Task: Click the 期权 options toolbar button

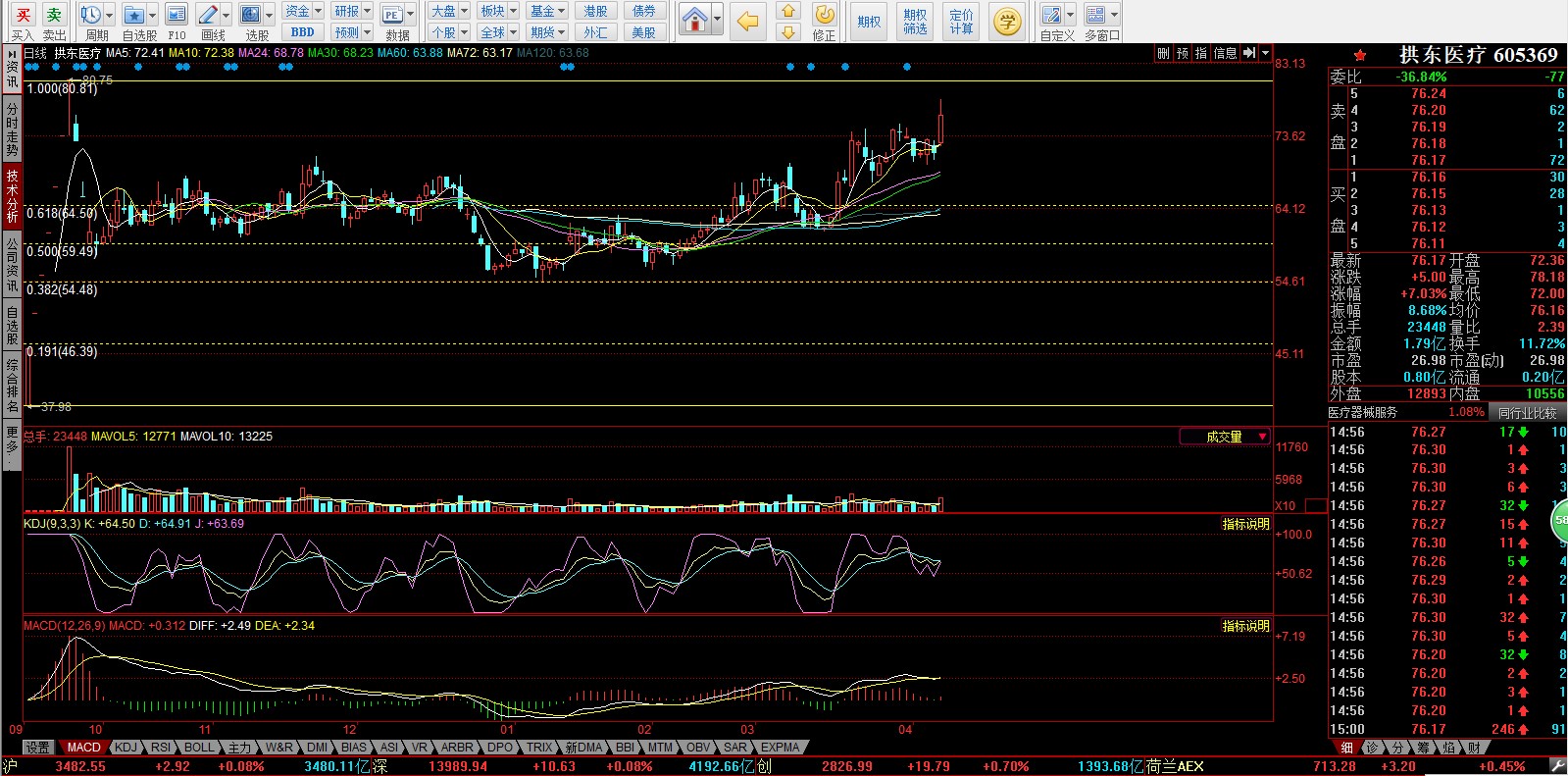Action: click(x=869, y=21)
